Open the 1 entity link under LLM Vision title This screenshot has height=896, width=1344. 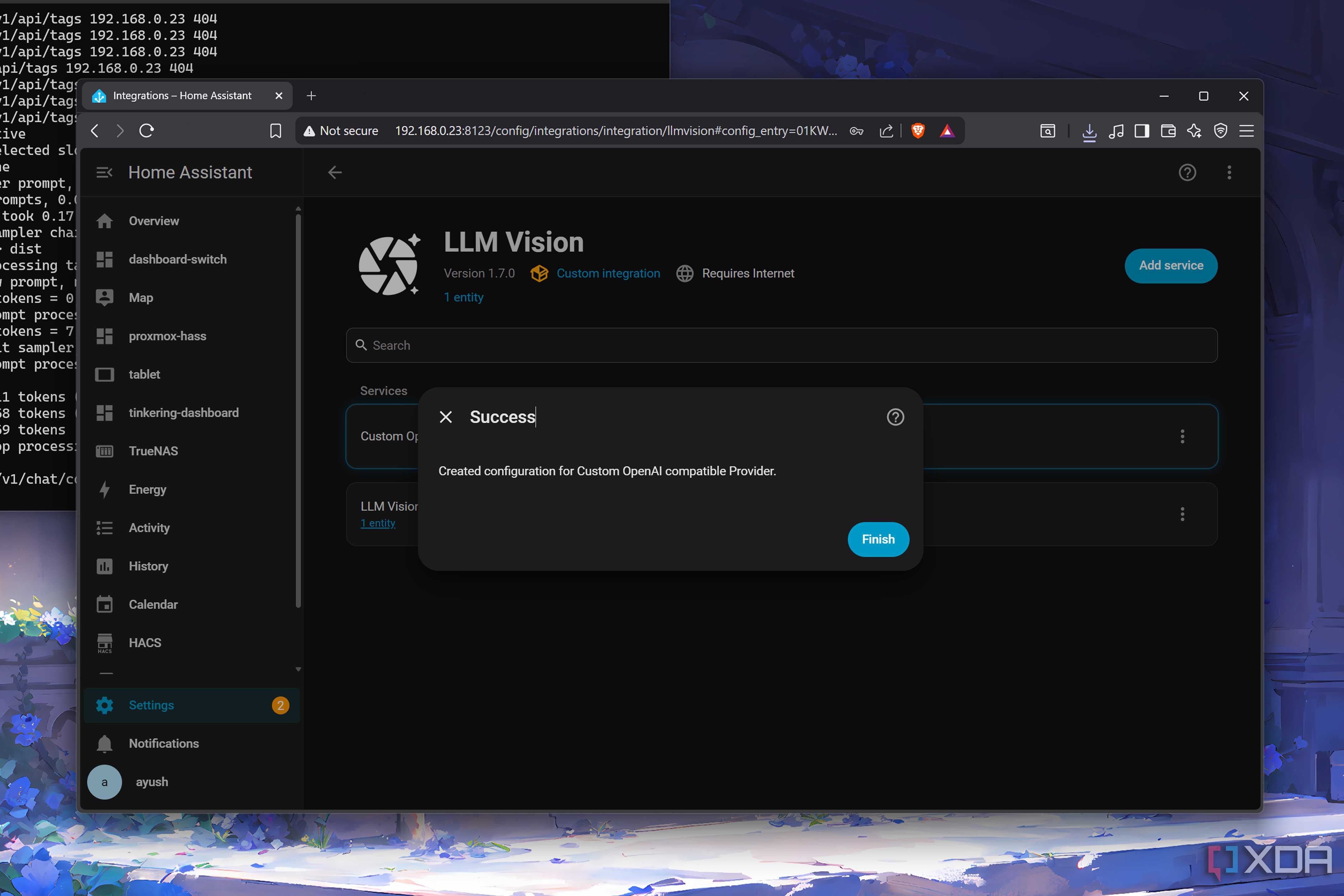coord(464,297)
